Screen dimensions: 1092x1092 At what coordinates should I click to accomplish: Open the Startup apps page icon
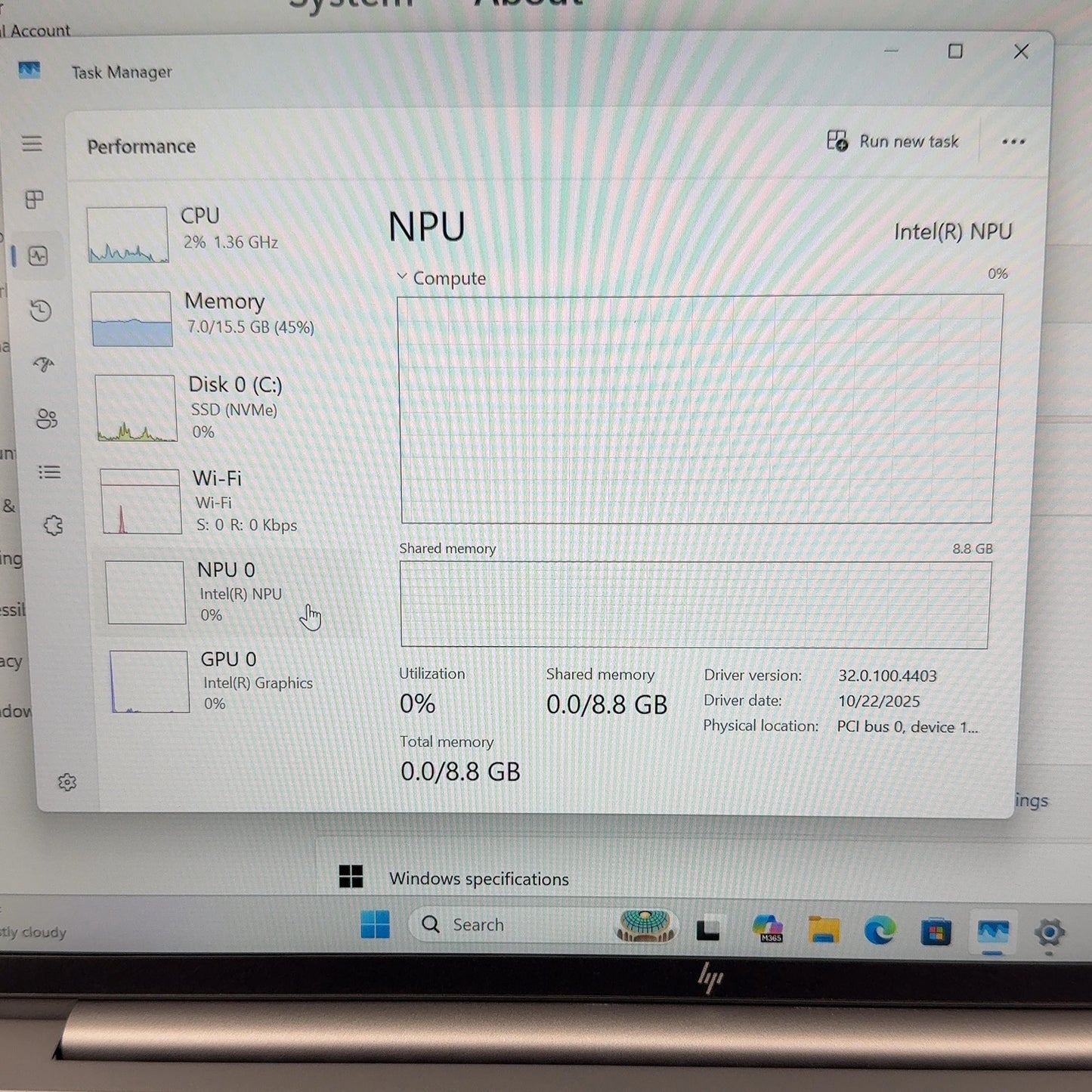44,364
